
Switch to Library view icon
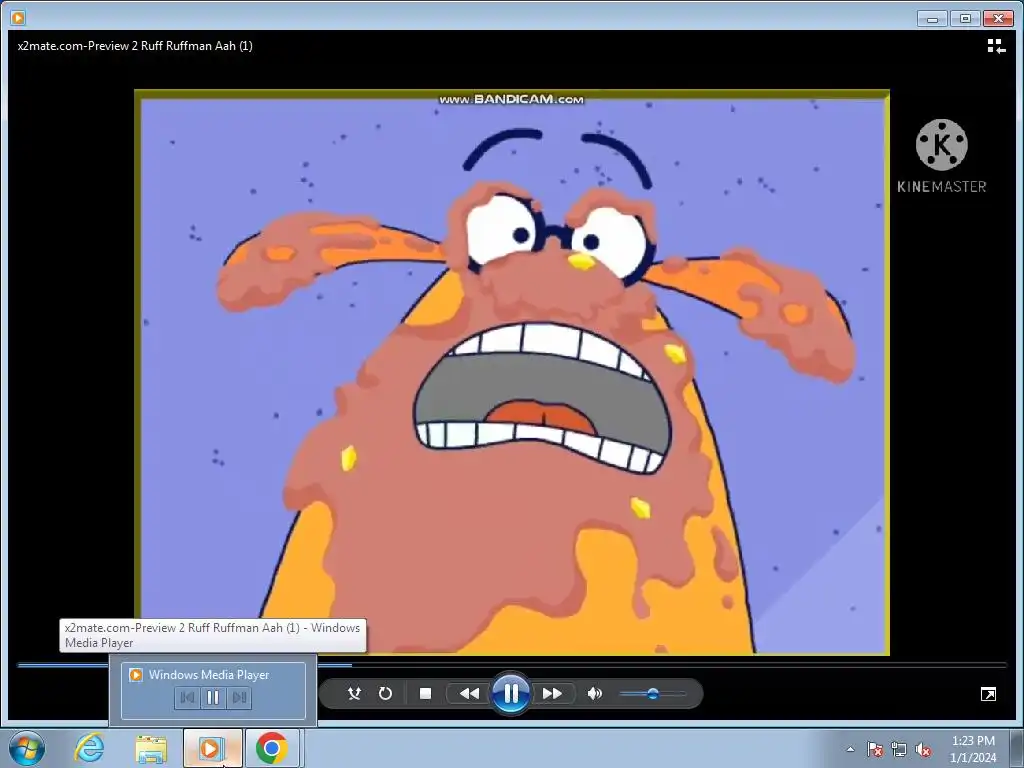coord(996,46)
